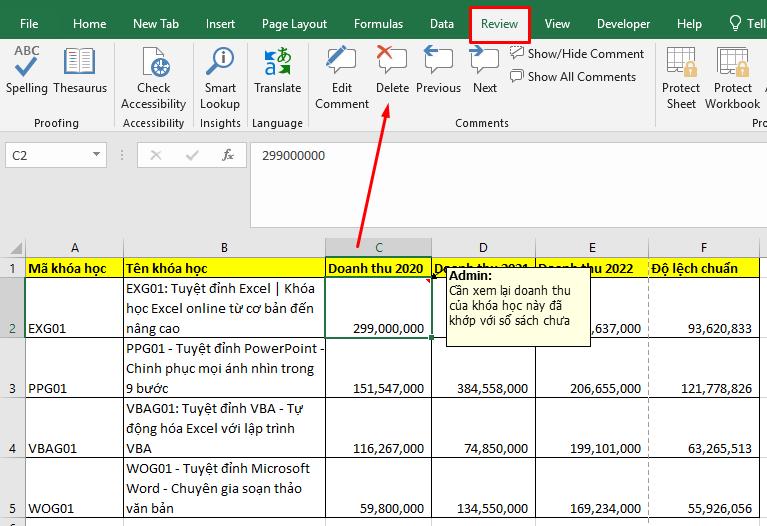Click the Check Accessibility icon
Screen dimensions: 767x526
(x=153, y=64)
